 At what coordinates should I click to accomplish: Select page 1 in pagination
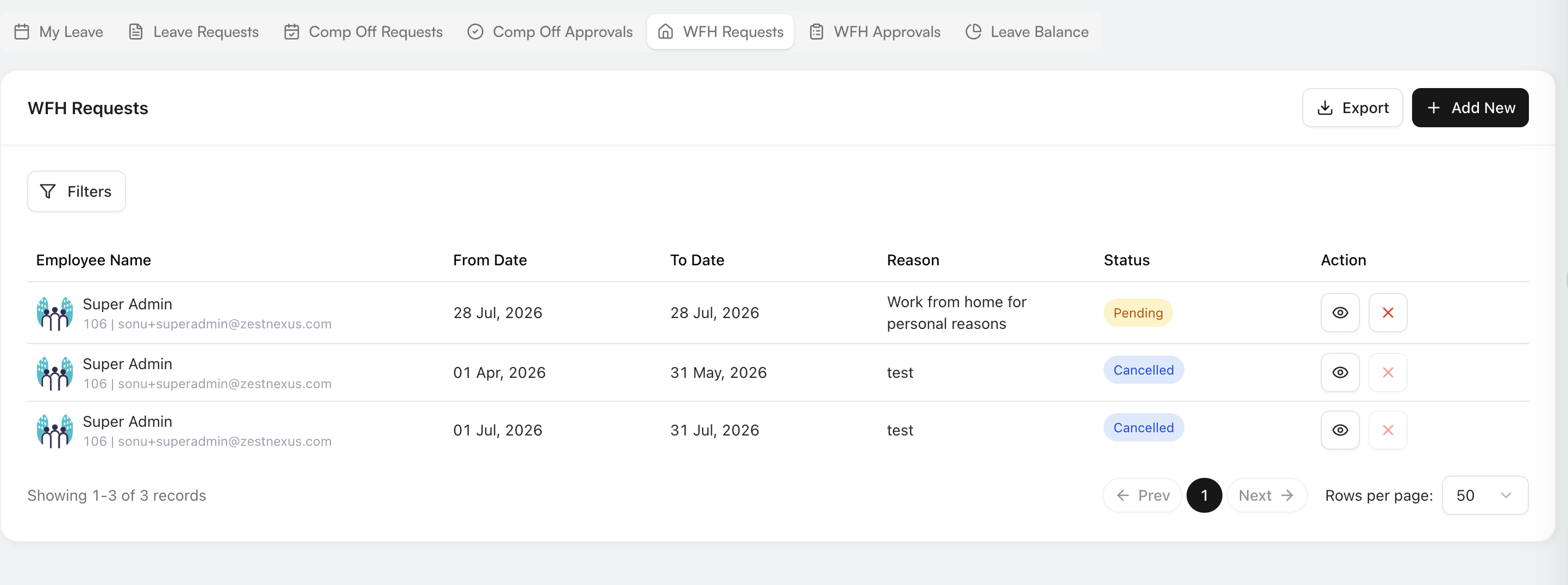(x=1204, y=495)
